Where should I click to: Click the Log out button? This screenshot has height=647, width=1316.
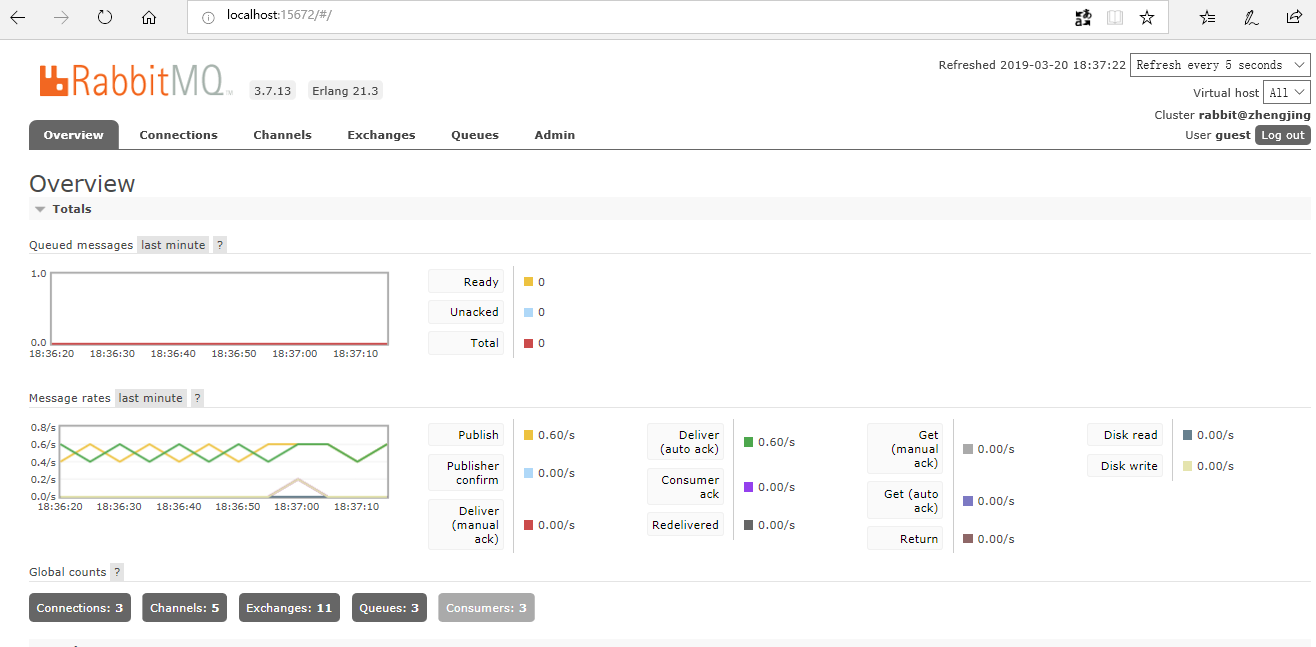click(x=1282, y=135)
